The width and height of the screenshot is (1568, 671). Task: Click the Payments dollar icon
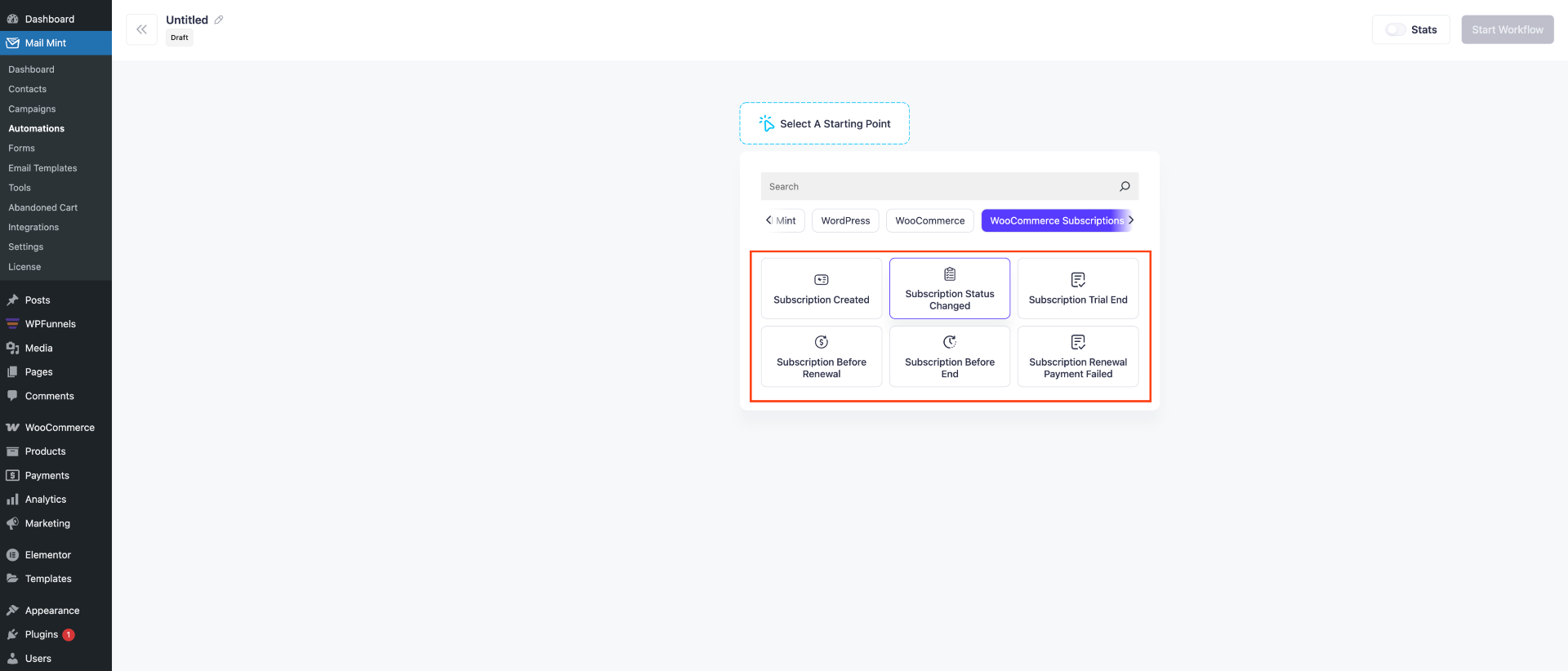pos(12,475)
